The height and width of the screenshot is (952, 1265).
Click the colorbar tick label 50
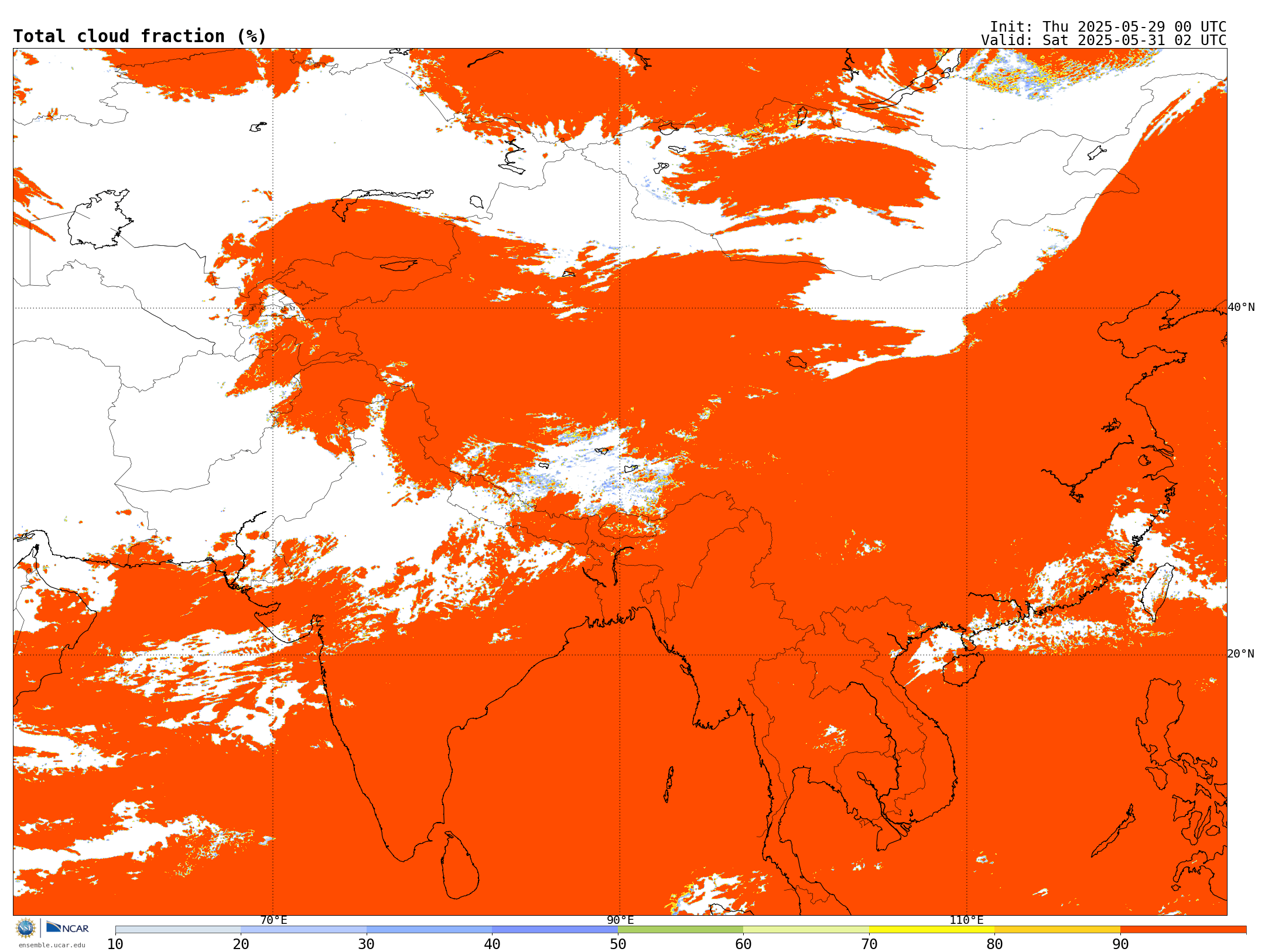tap(618, 944)
